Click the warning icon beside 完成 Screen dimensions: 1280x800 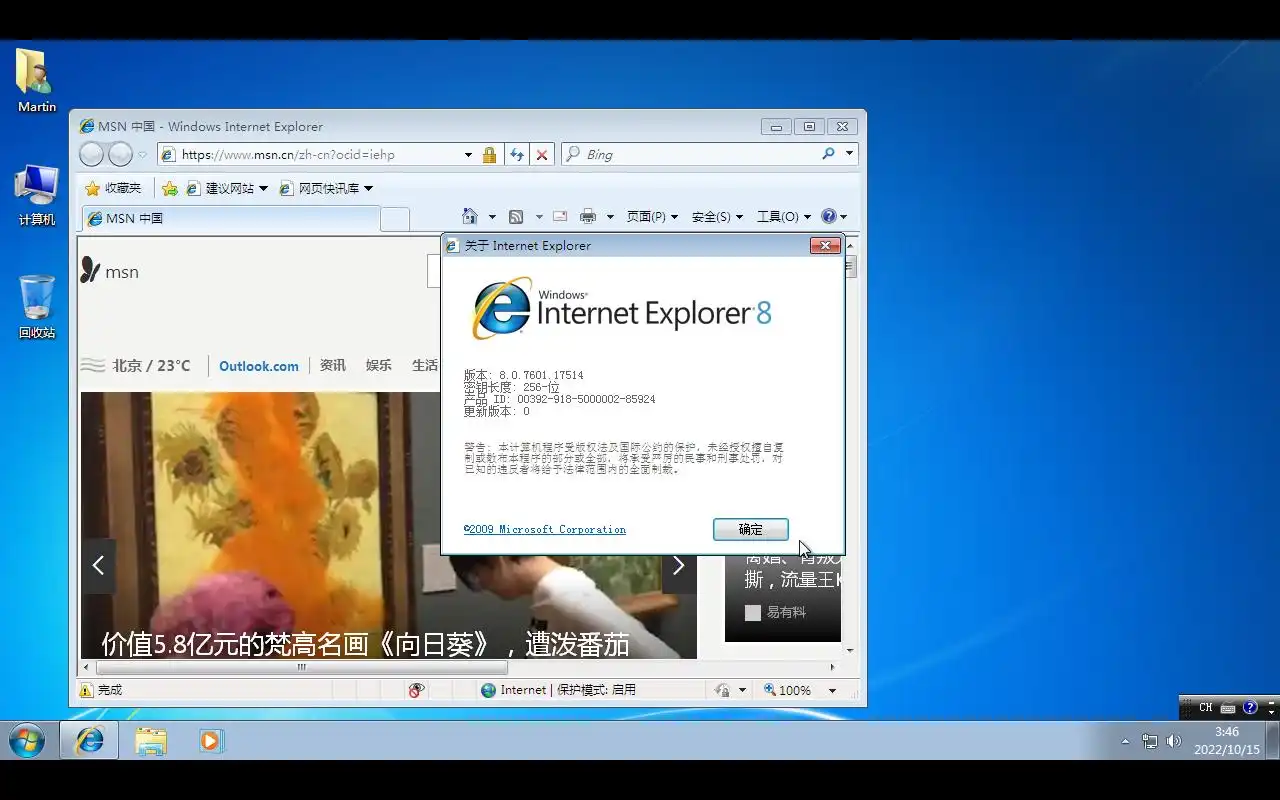[x=87, y=690]
